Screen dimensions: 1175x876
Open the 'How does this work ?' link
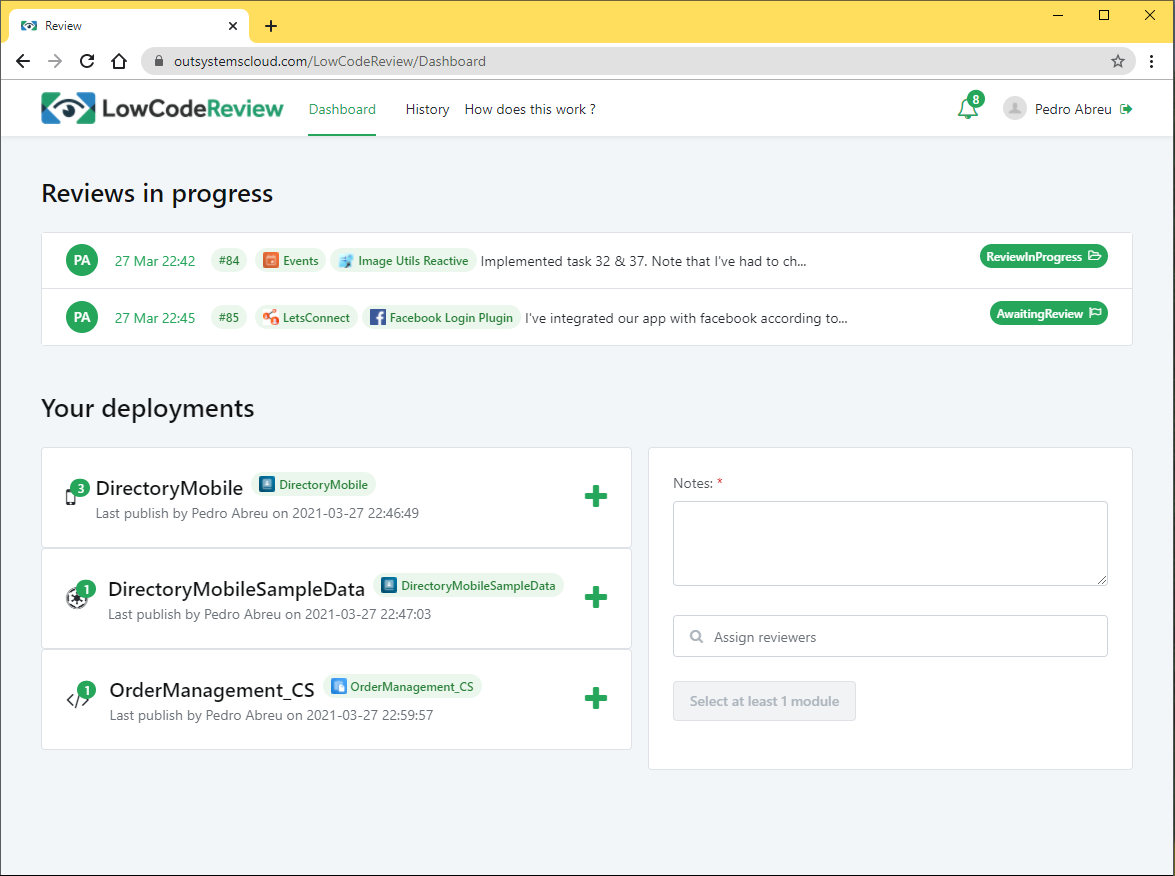[x=530, y=109]
